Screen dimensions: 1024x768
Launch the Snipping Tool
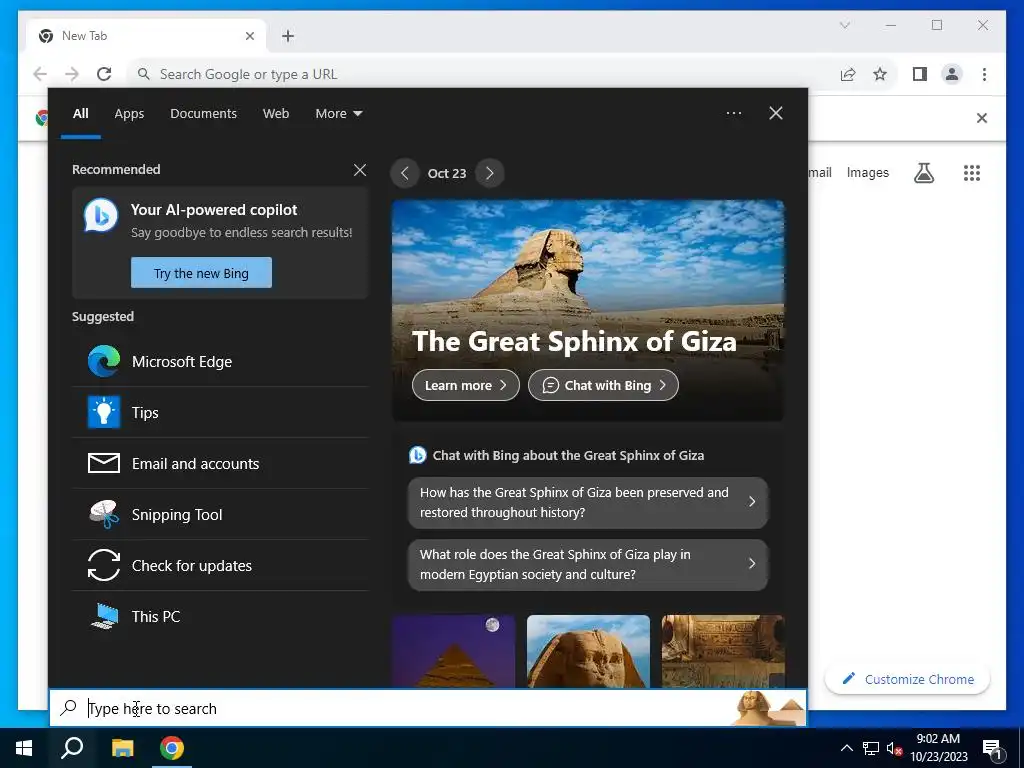220,514
